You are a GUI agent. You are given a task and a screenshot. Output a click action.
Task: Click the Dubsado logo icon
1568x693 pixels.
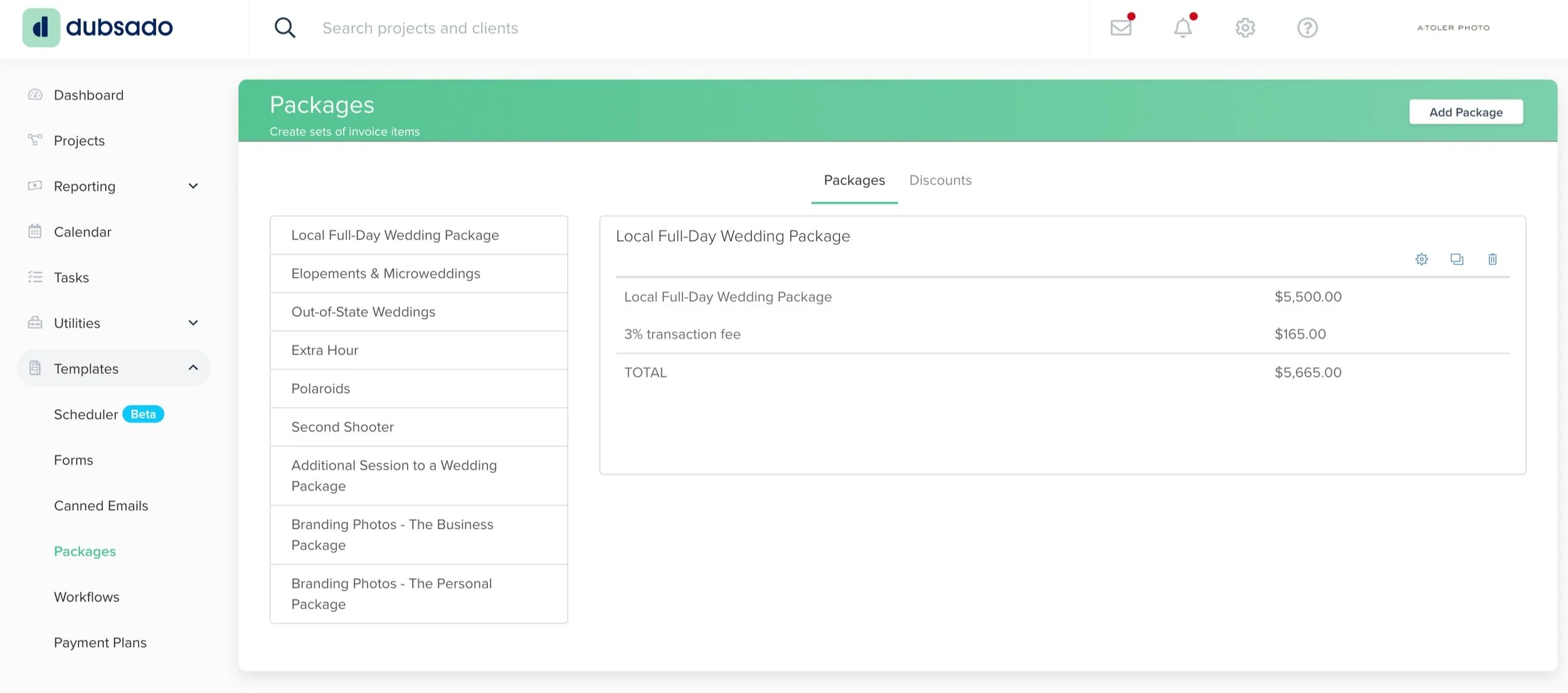pos(41,28)
